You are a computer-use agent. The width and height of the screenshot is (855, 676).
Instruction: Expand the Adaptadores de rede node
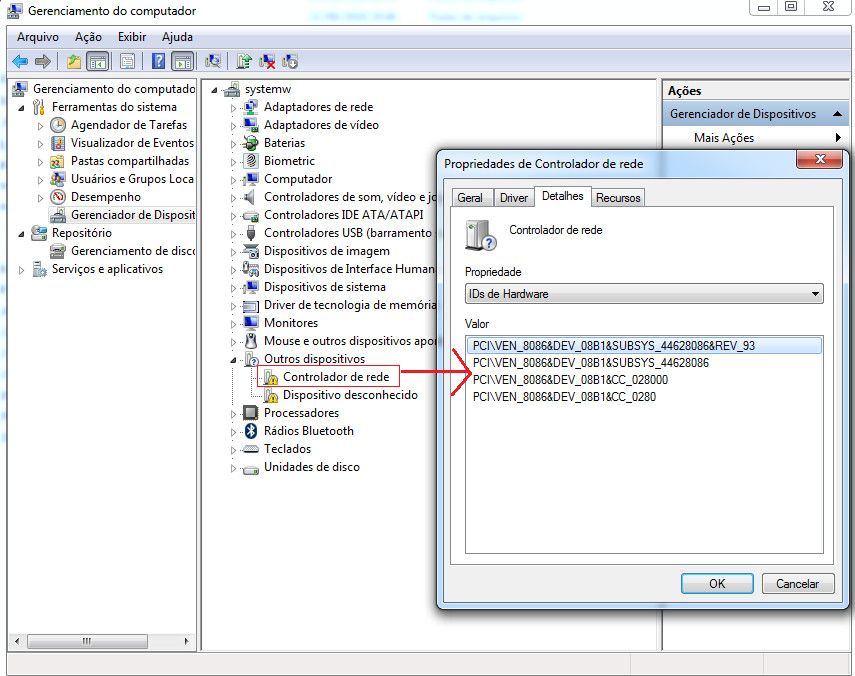point(234,108)
